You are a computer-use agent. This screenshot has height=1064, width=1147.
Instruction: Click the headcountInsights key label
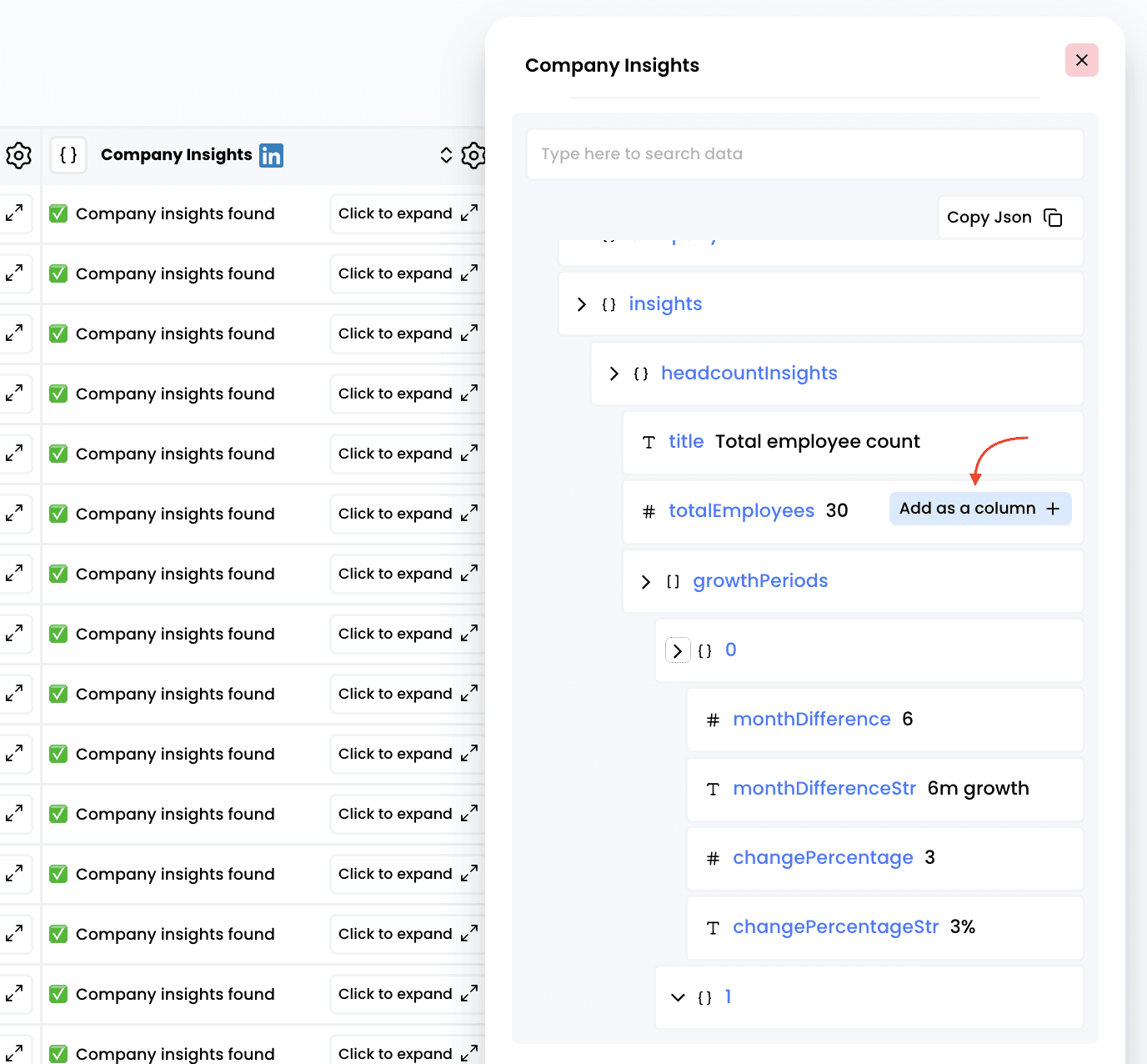coord(749,374)
